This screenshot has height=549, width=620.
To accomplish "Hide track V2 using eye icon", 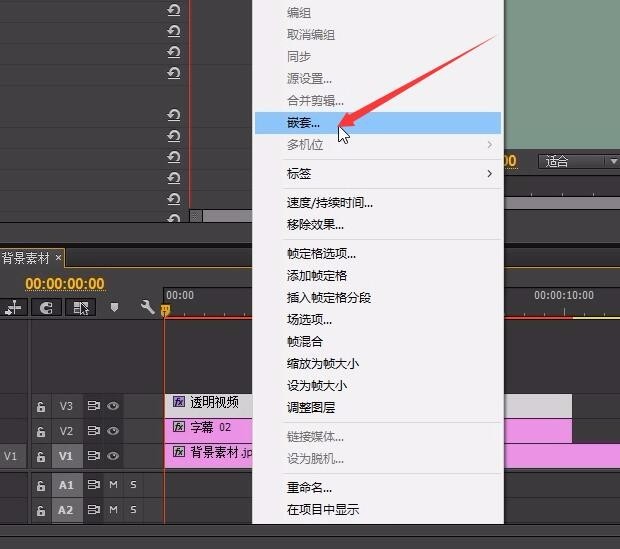I will (113, 430).
